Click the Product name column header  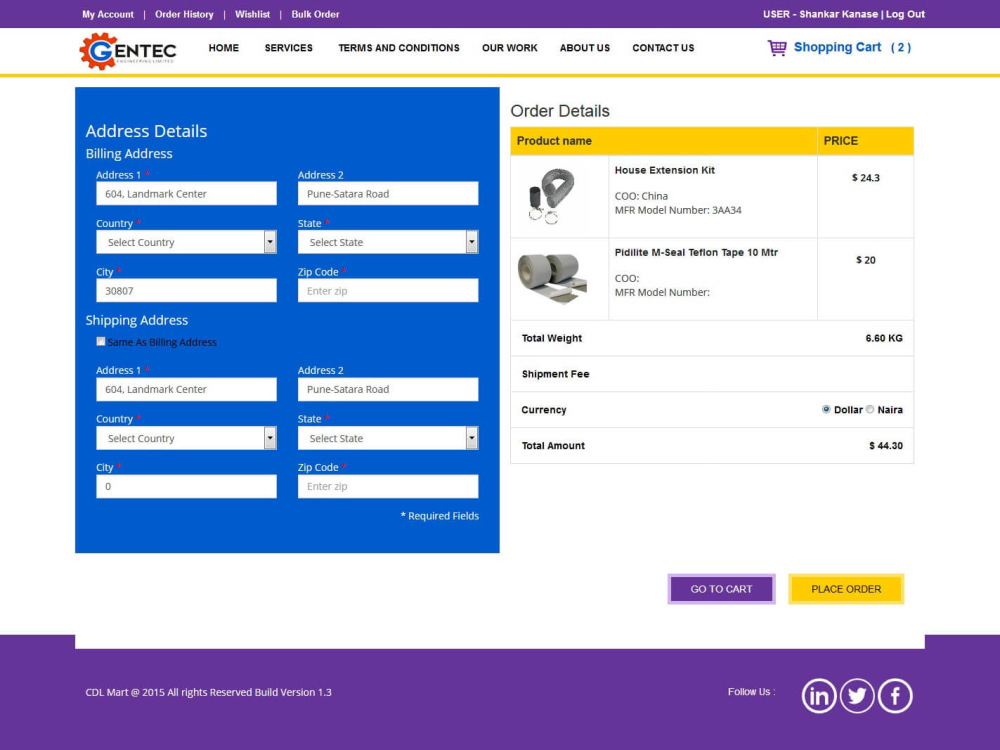[x=554, y=141]
